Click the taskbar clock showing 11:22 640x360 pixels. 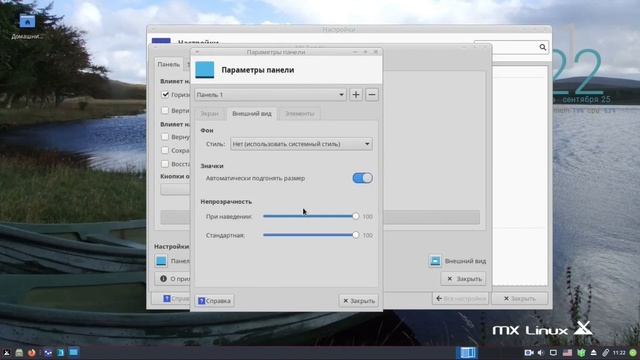pyautogui.click(x=619, y=353)
